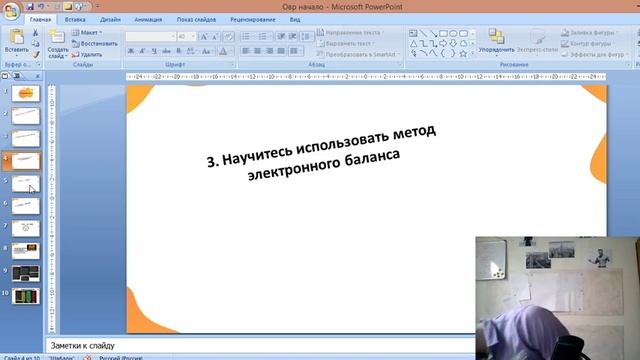Click the open folder icon in quick access
Image resolution: width=640 pixels, height=360 pixels.
pos(68,7)
